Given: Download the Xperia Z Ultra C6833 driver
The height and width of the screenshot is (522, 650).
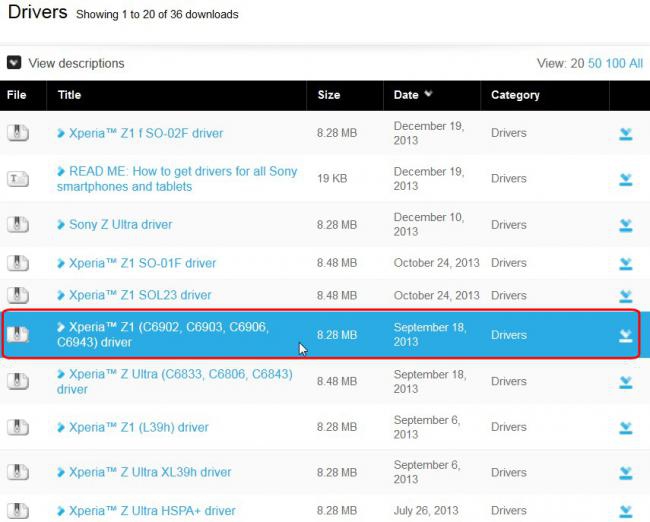Looking at the screenshot, I should (626, 382).
